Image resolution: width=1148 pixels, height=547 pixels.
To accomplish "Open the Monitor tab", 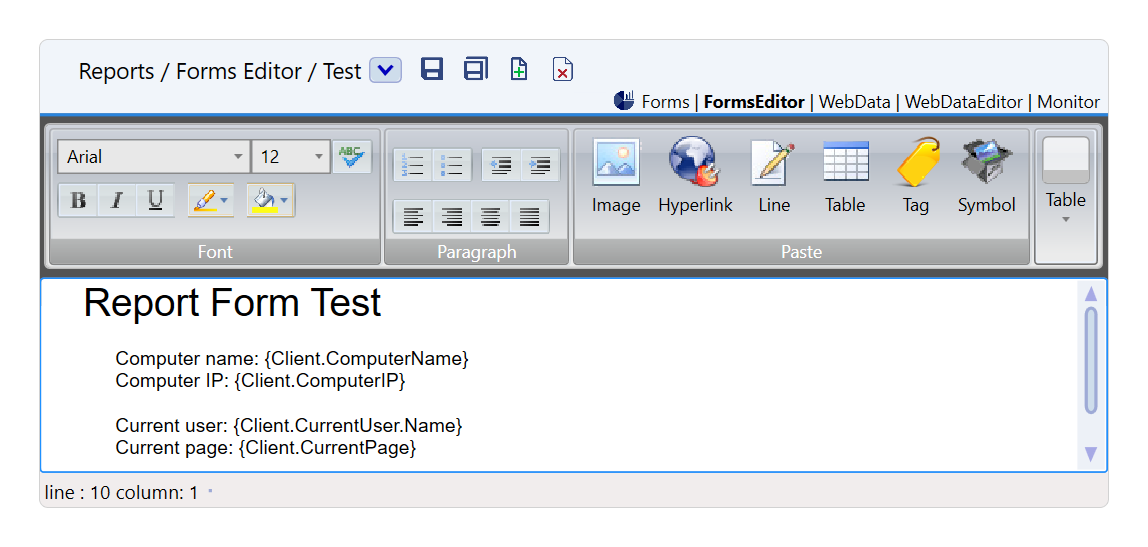I will (1068, 102).
